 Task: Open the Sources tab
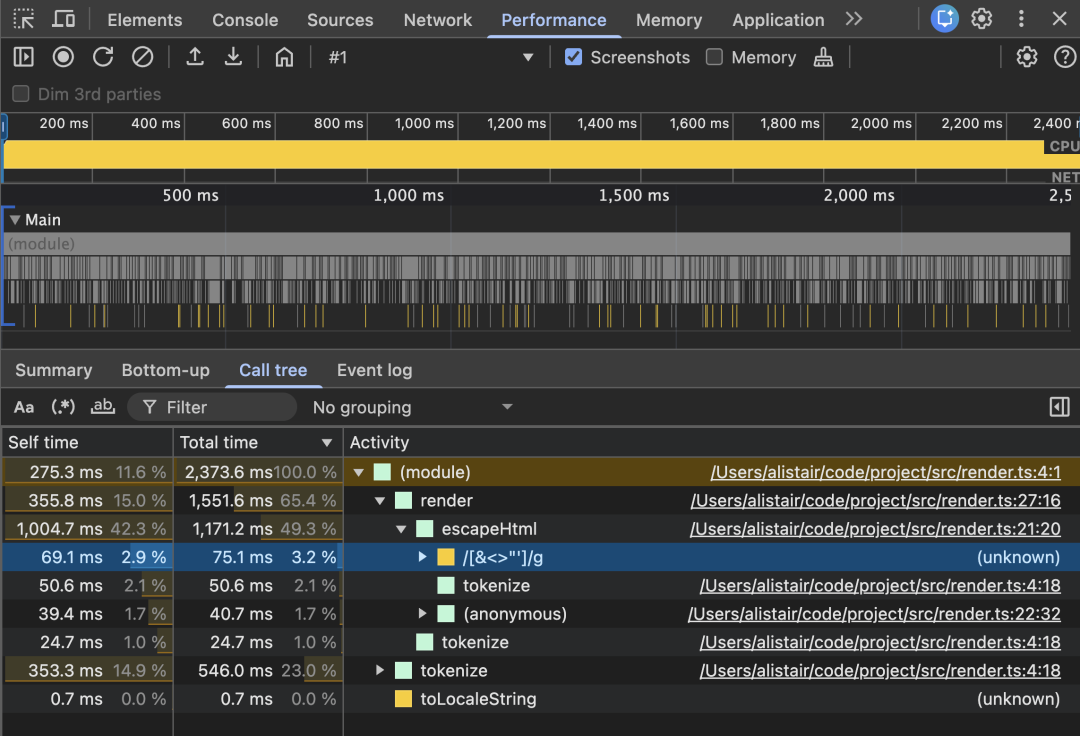coord(340,20)
